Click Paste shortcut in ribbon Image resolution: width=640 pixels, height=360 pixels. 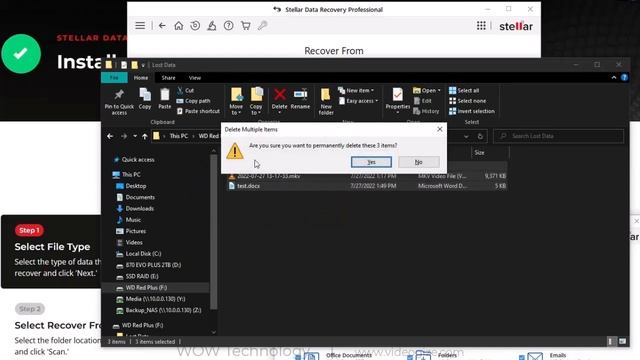(x=198, y=111)
